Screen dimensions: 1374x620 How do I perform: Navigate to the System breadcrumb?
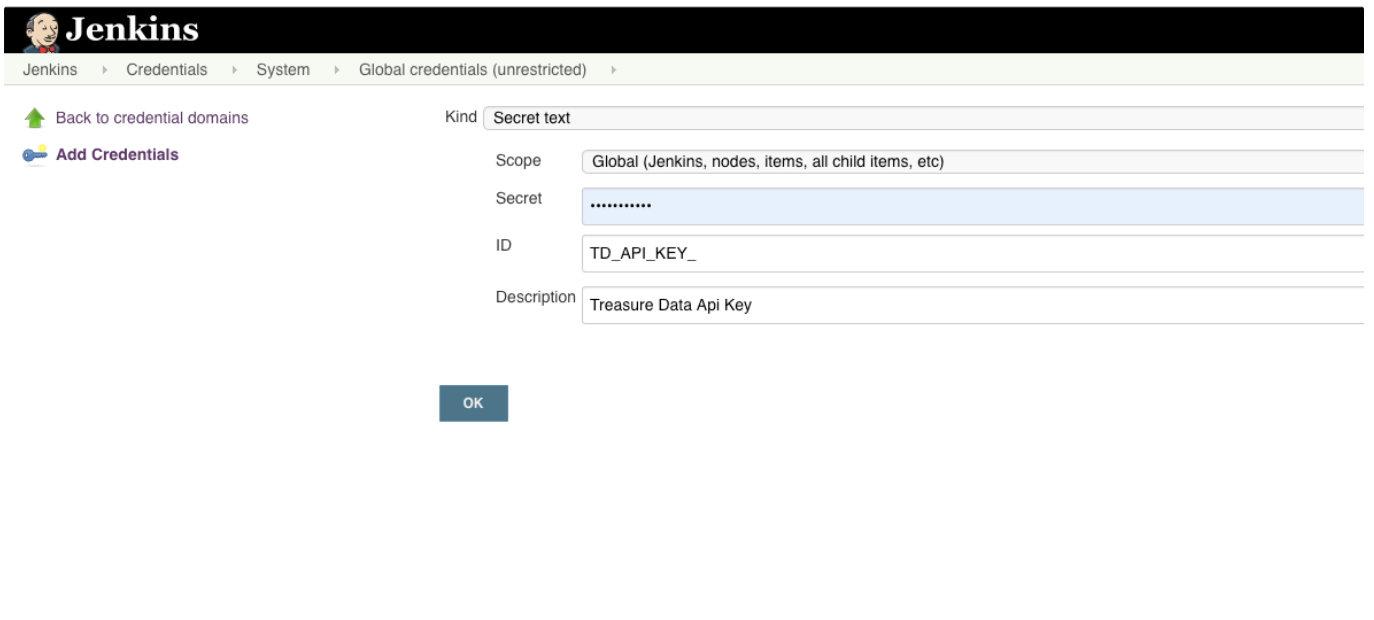click(x=283, y=70)
